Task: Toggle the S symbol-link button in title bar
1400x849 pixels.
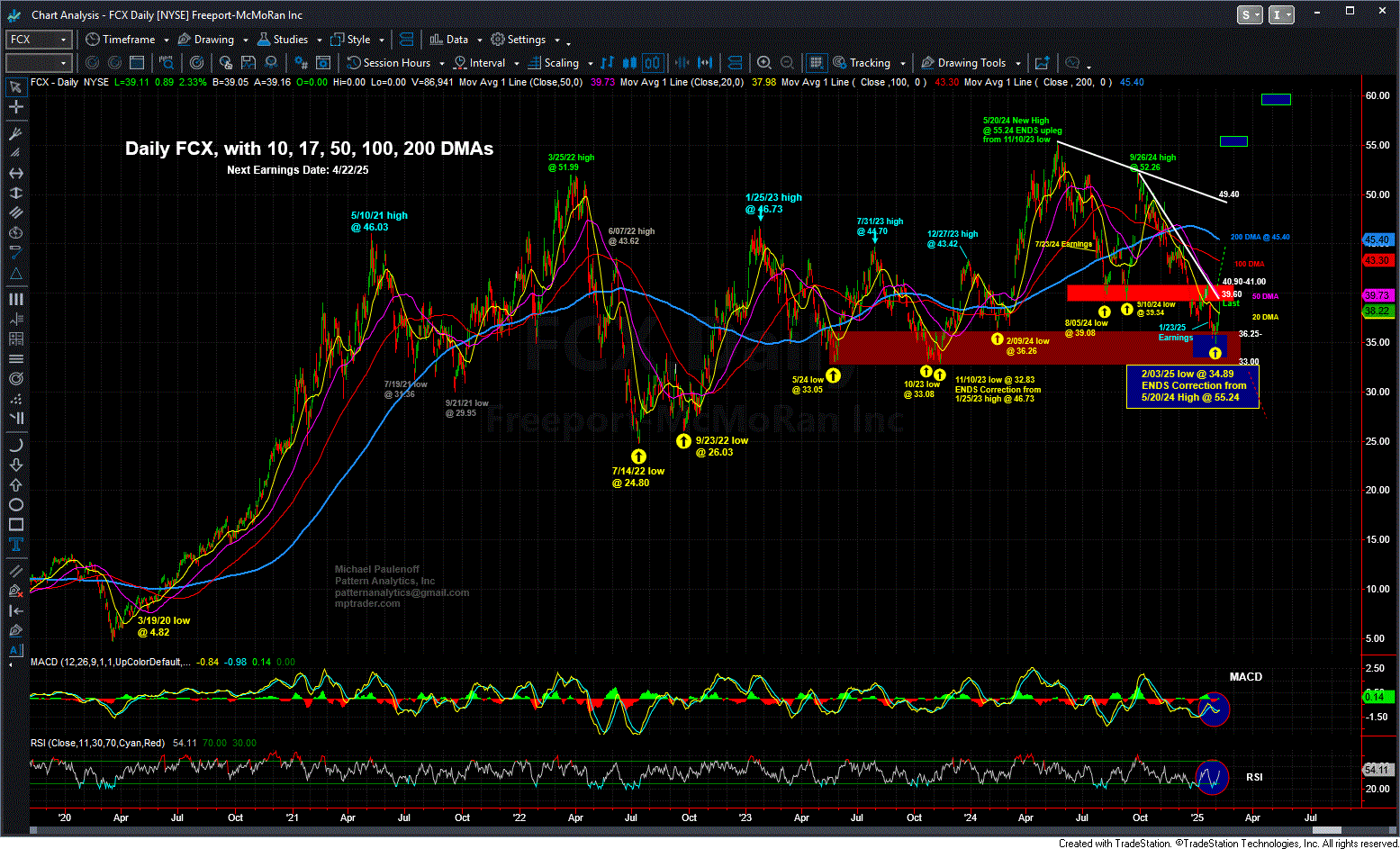Action: coord(1250,14)
